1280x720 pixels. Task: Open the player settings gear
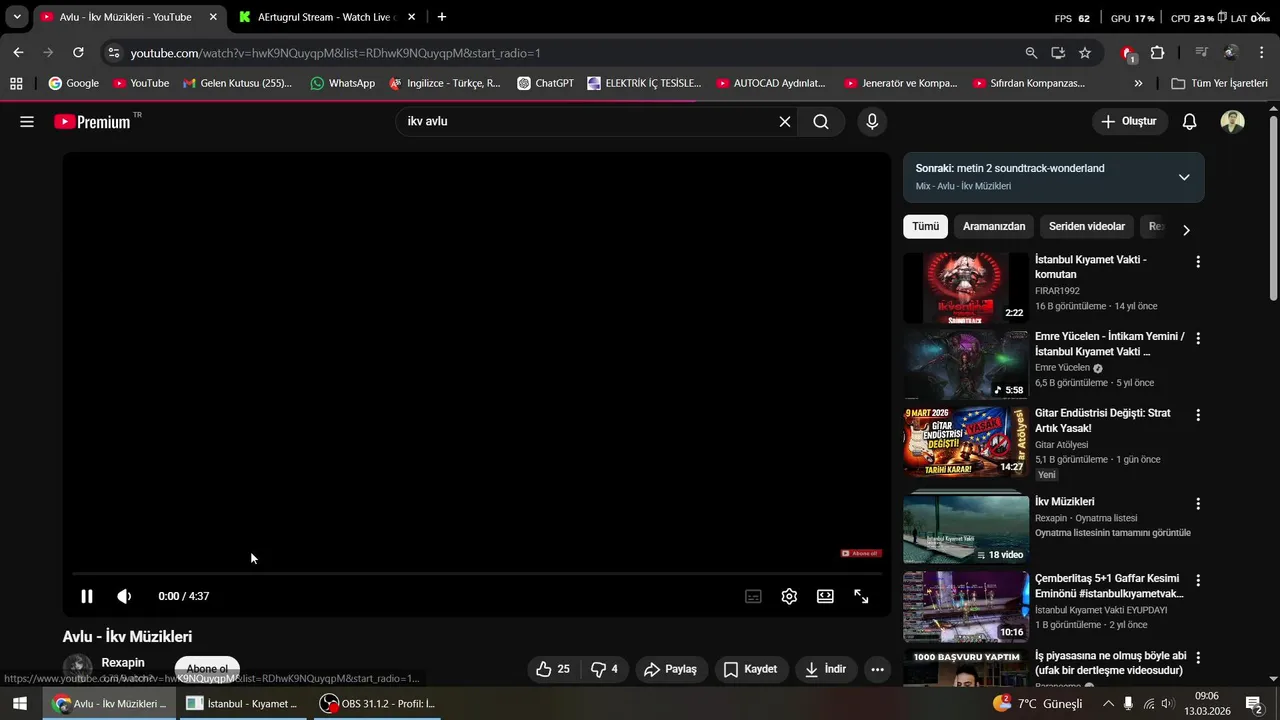coord(789,596)
